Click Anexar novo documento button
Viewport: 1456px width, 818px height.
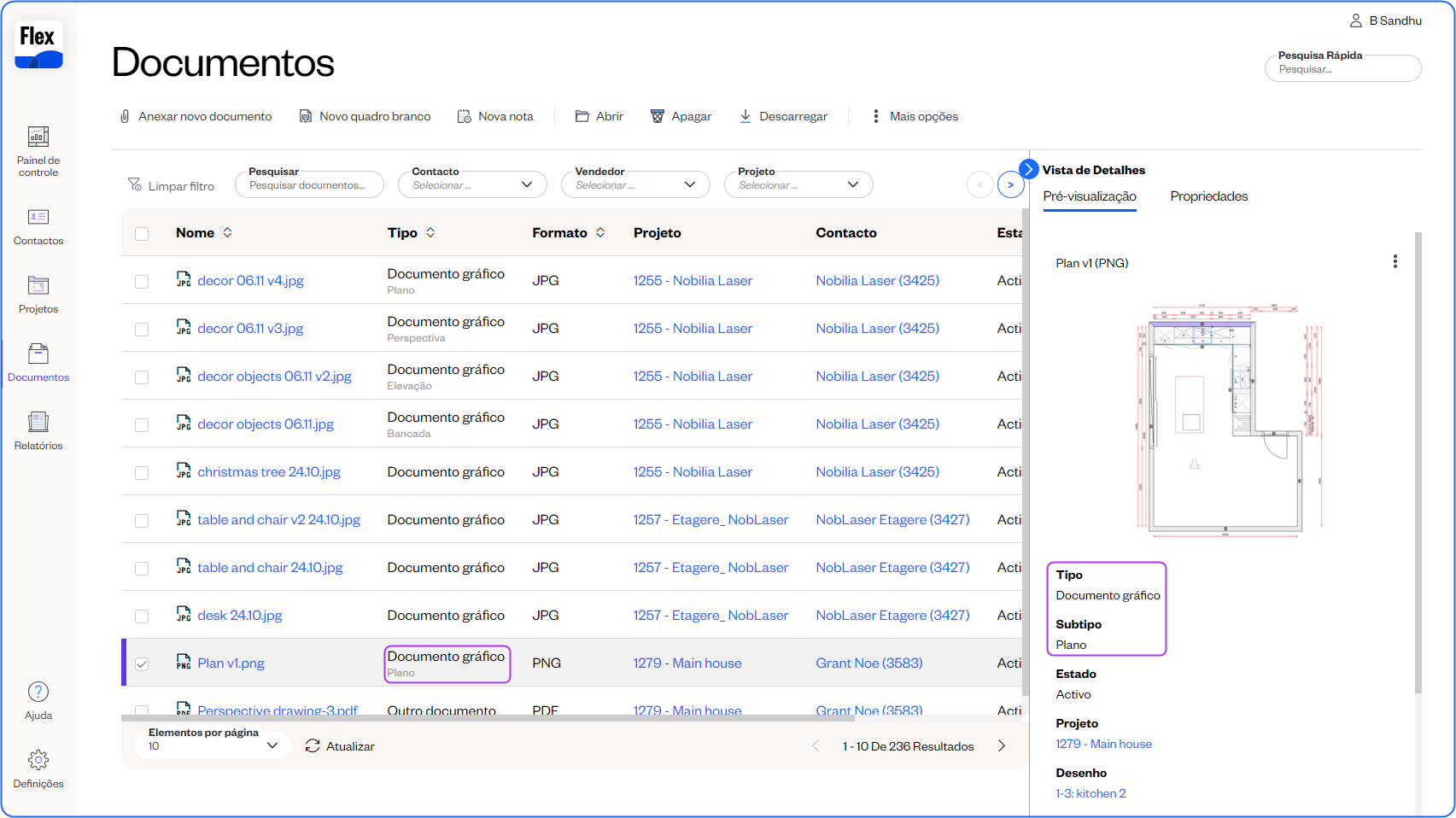point(196,116)
